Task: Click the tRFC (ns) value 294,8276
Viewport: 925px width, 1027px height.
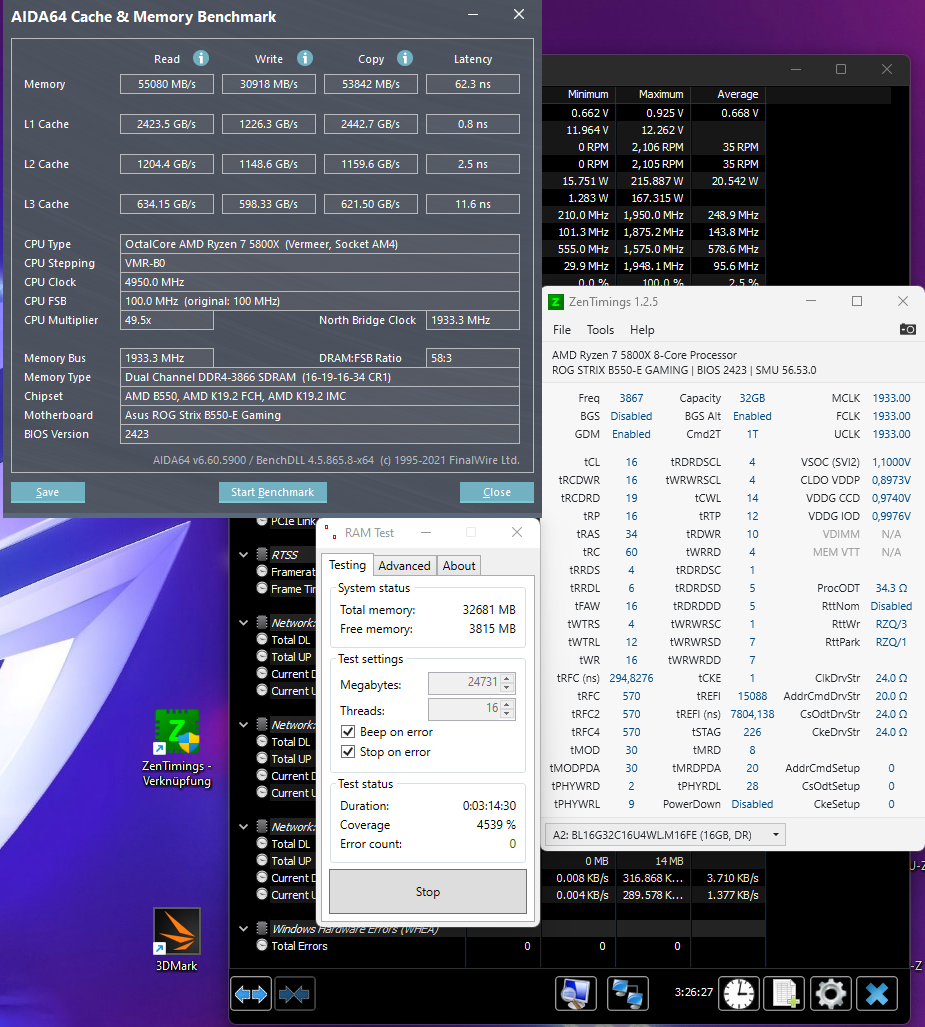Action: pos(631,679)
